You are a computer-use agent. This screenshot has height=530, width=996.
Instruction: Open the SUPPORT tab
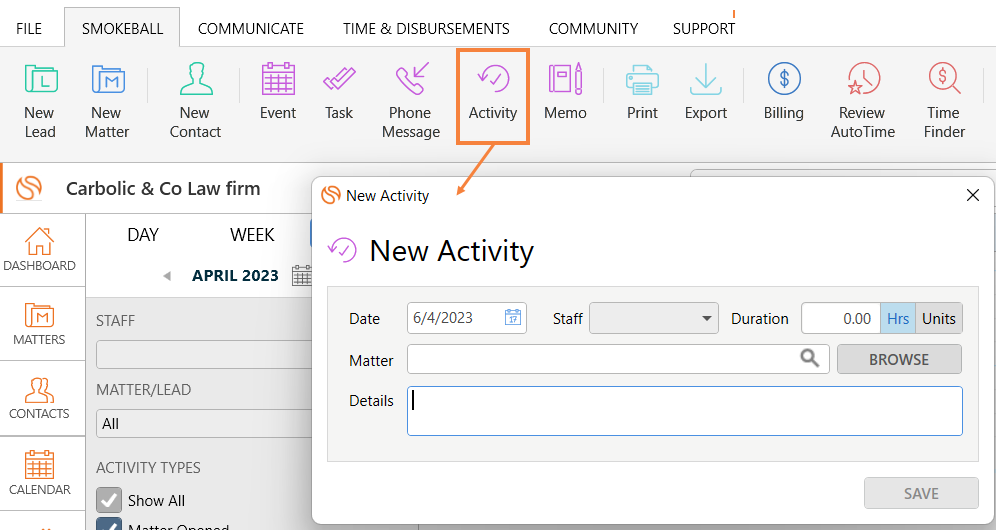pos(704,29)
